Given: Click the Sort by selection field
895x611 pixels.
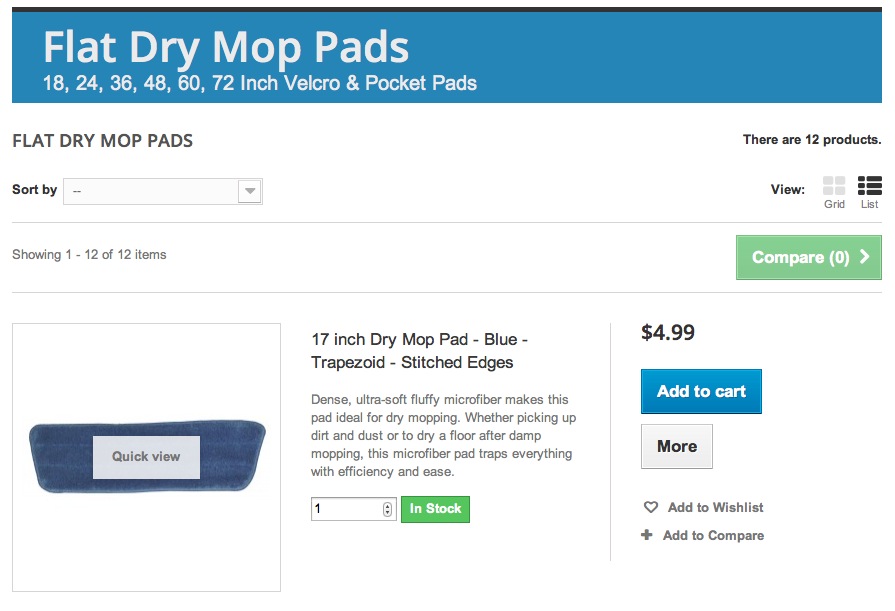Looking at the screenshot, I should pyautogui.click(x=152, y=191).
